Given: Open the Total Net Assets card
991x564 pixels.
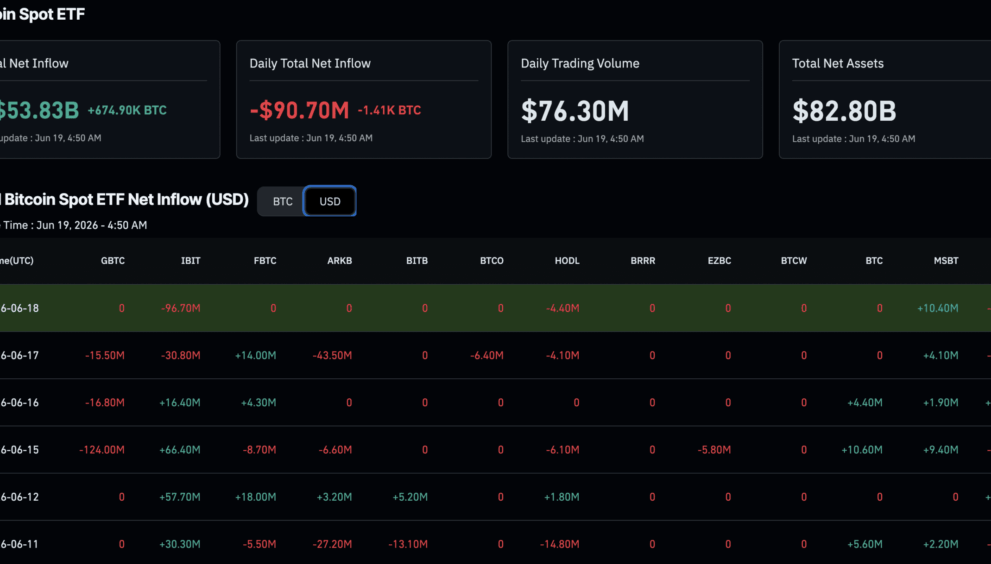Looking at the screenshot, I should point(885,99).
